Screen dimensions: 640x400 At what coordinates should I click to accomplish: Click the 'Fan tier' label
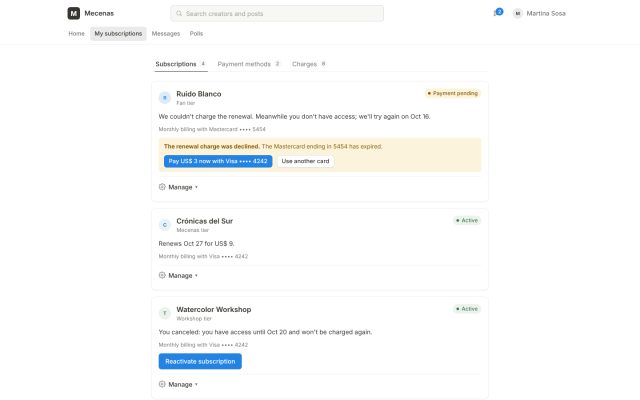coord(185,103)
